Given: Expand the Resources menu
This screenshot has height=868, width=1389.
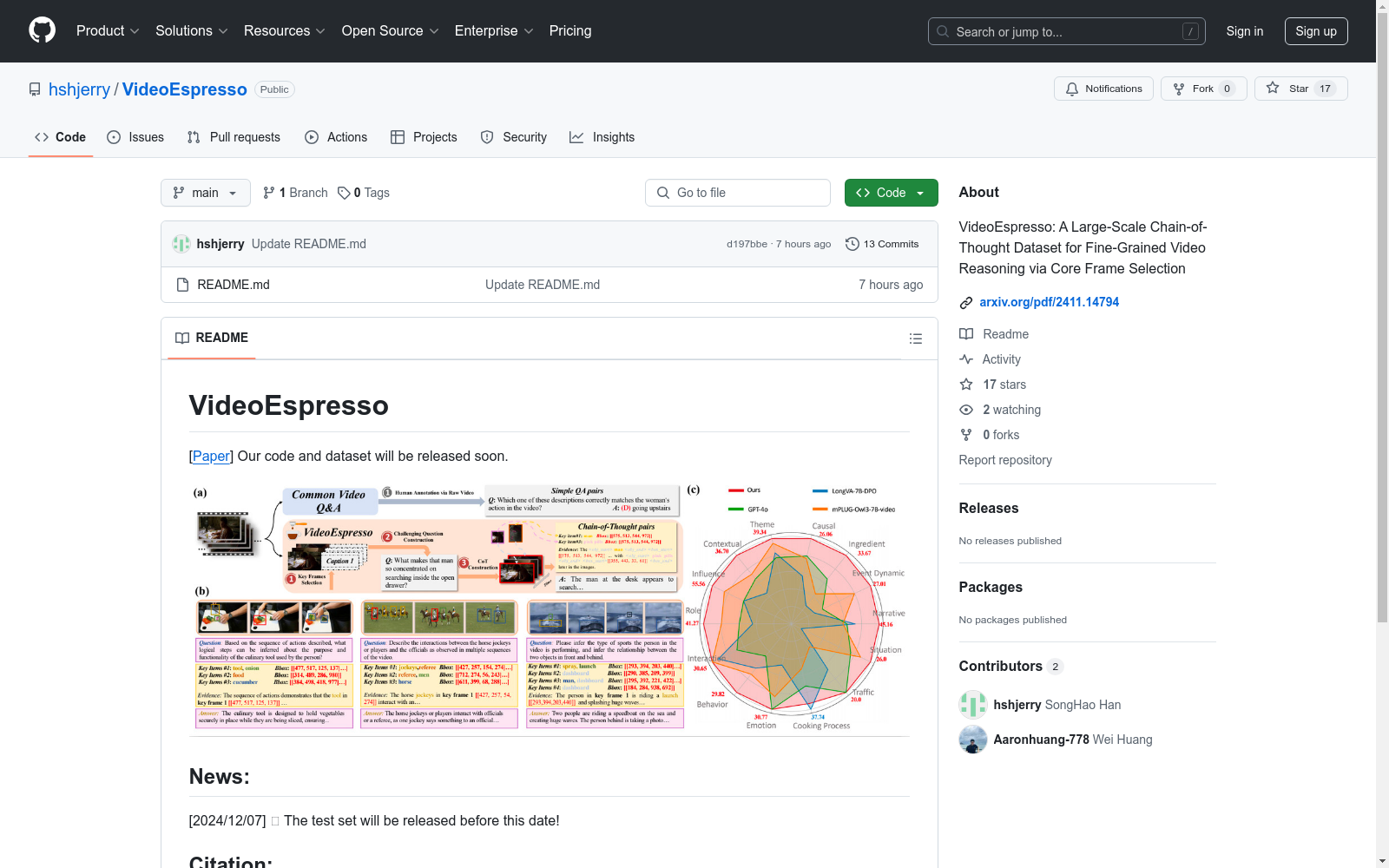Looking at the screenshot, I should tap(285, 31).
